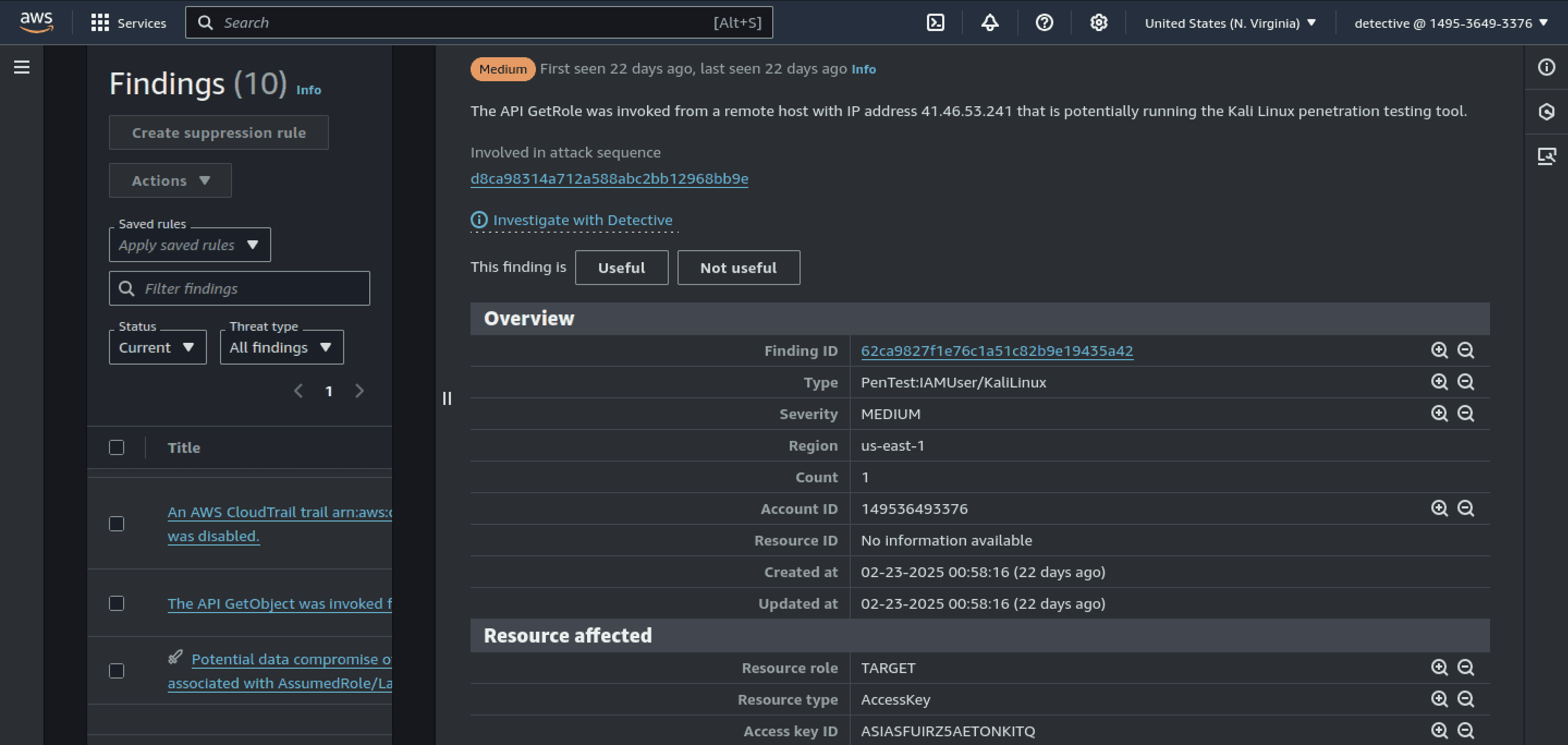
Task: Open the hamburger navigation menu
Action: (x=22, y=67)
